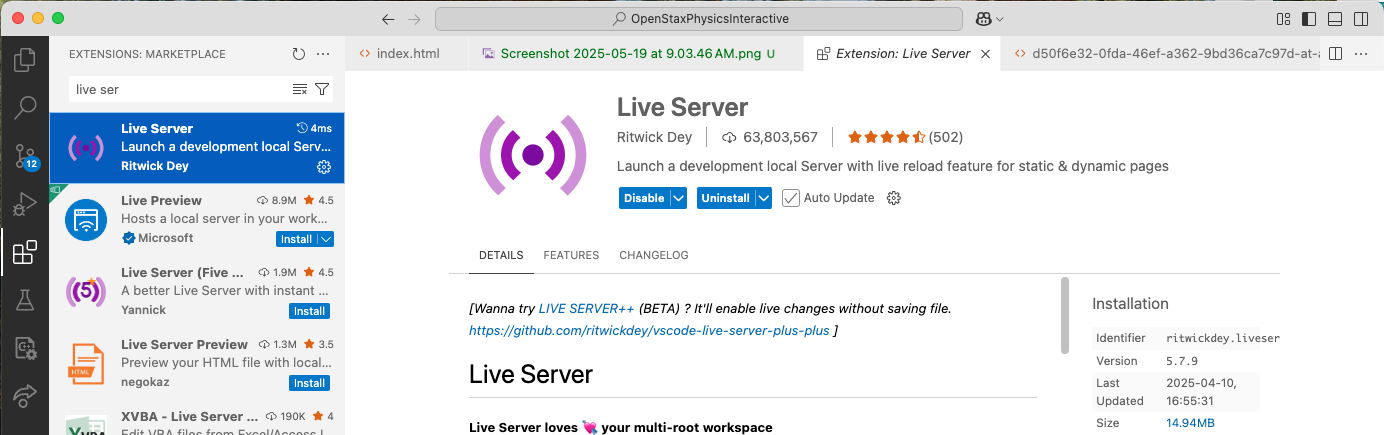Screen dimensions: 1384x435
Task: Click the large Live Server logo
Action: coord(533,154)
